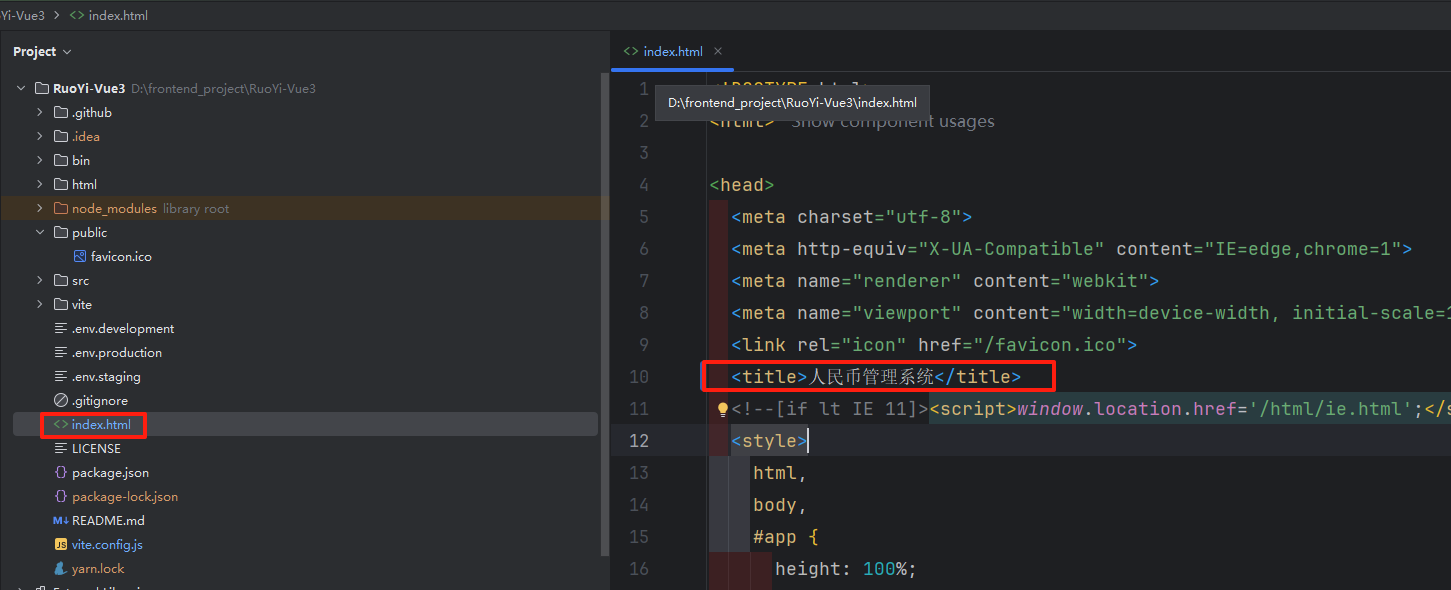Image resolution: width=1451 pixels, height=590 pixels.
Task: Collapse the public folder chevron
Action: click(x=40, y=233)
